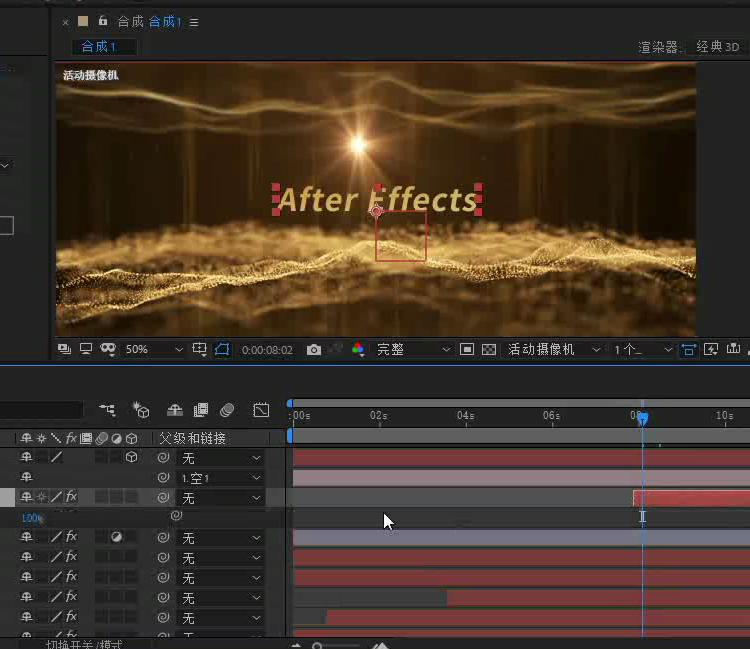The height and width of the screenshot is (649, 750).
Task: Click the 切换开关/模式 button
Action: point(85,644)
